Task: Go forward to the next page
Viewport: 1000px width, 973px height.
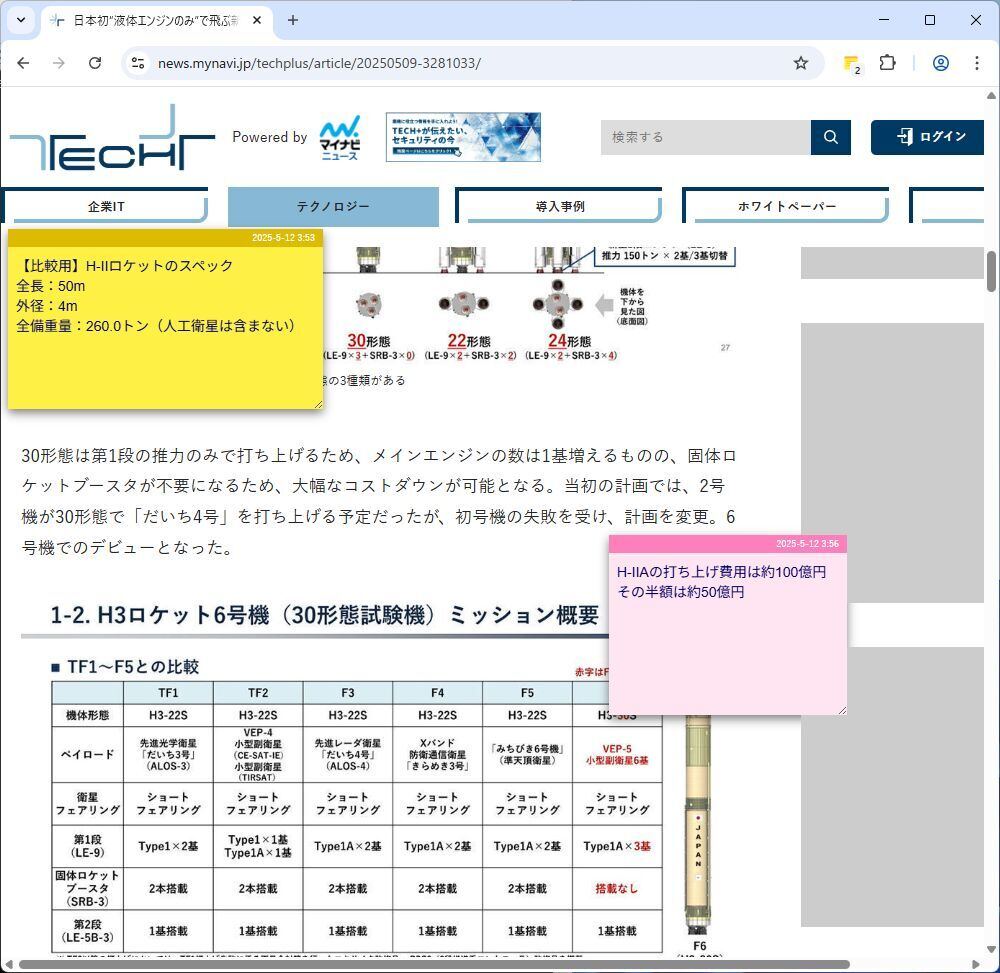Action: point(59,63)
